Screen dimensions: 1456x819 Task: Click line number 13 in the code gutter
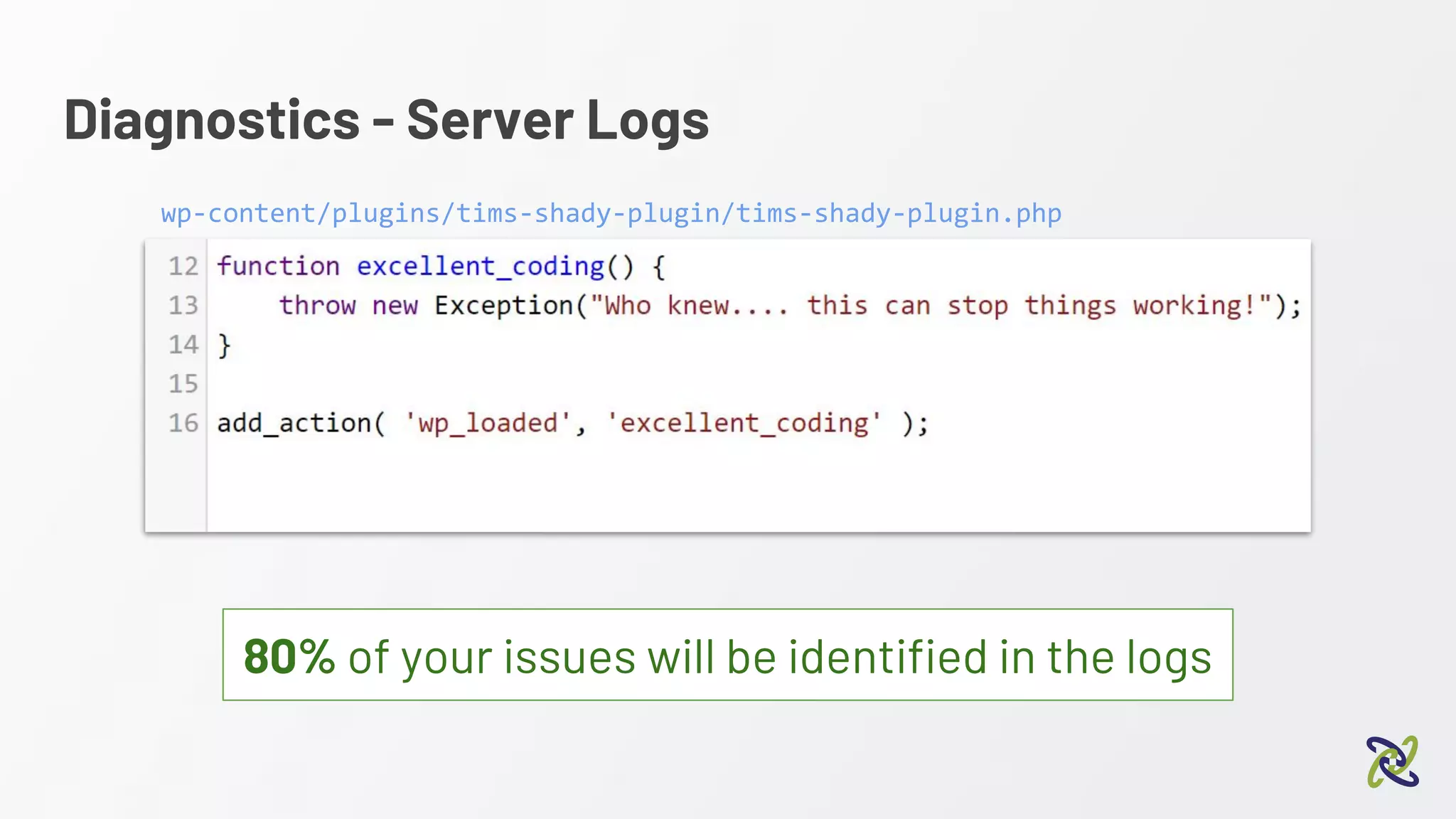[x=183, y=306]
